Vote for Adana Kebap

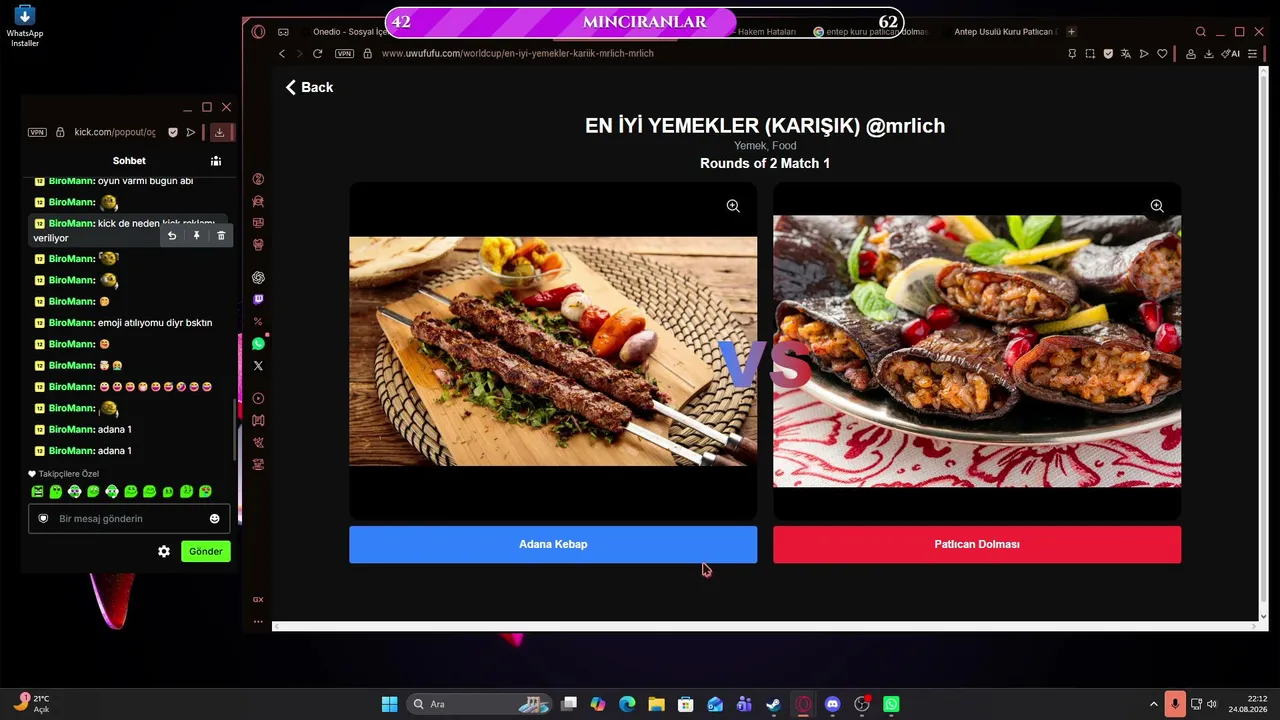click(x=553, y=544)
